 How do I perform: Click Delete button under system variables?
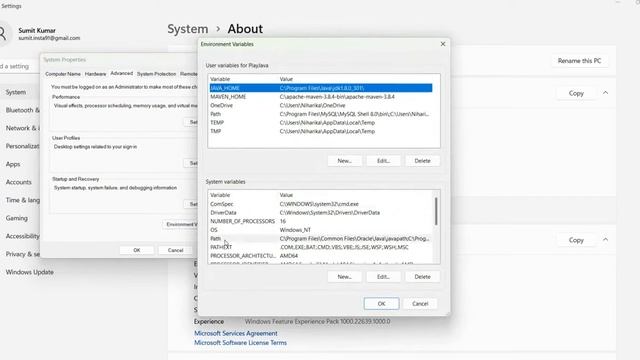coord(422,277)
